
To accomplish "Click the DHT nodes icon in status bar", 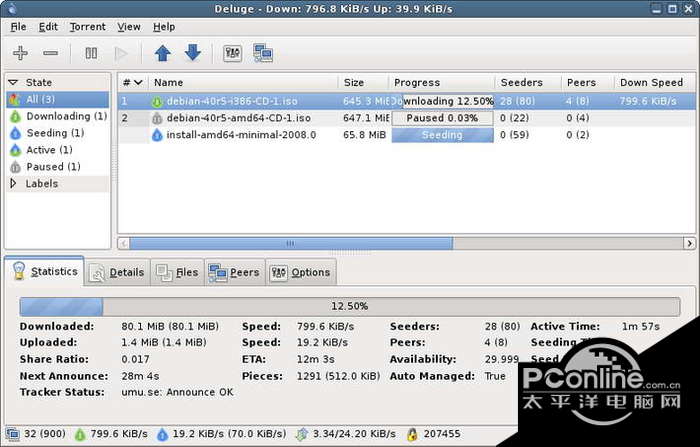I will (x=412, y=434).
